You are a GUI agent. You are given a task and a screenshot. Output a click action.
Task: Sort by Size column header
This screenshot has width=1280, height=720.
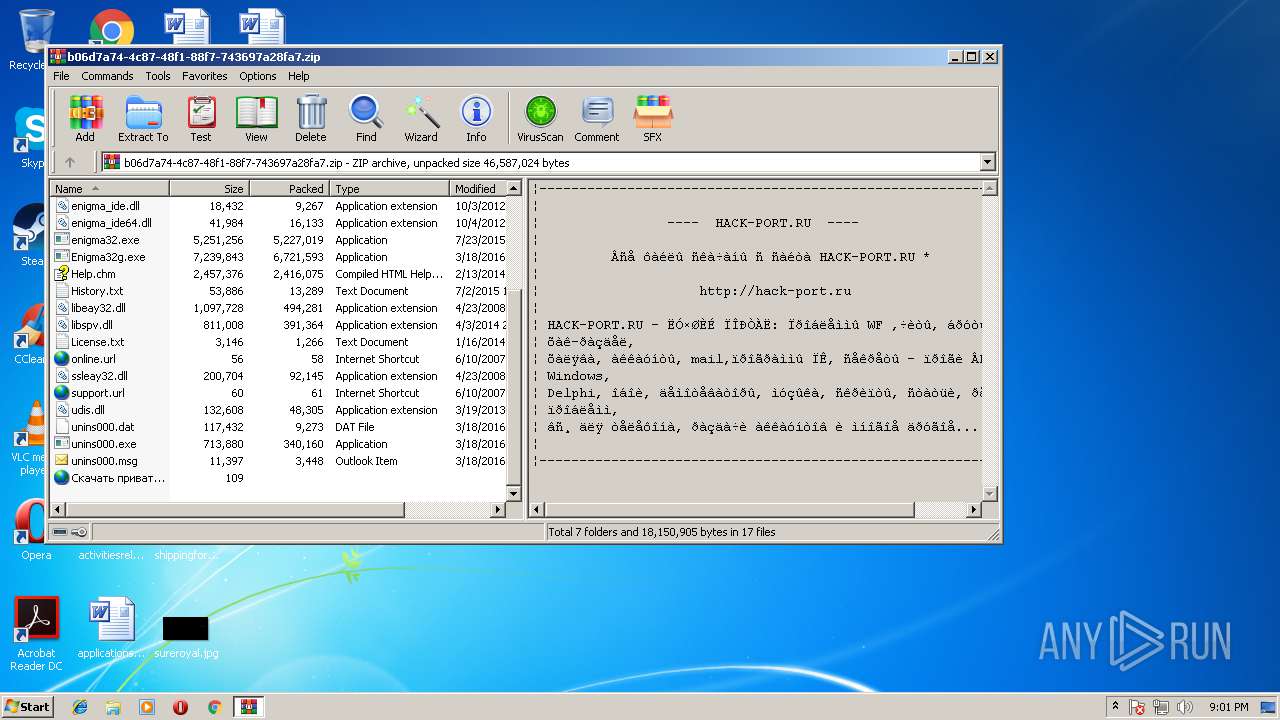point(209,188)
